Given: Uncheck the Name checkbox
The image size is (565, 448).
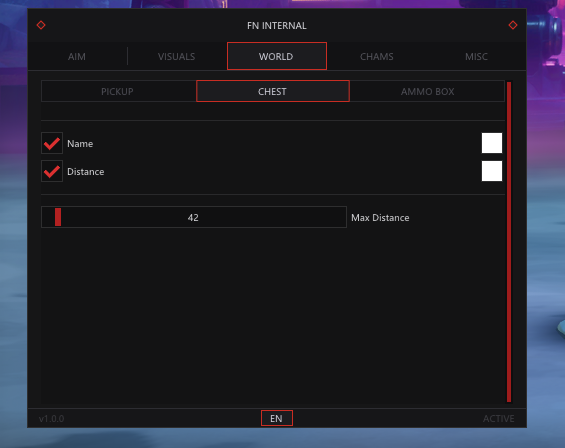Looking at the screenshot, I should pos(52,143).
